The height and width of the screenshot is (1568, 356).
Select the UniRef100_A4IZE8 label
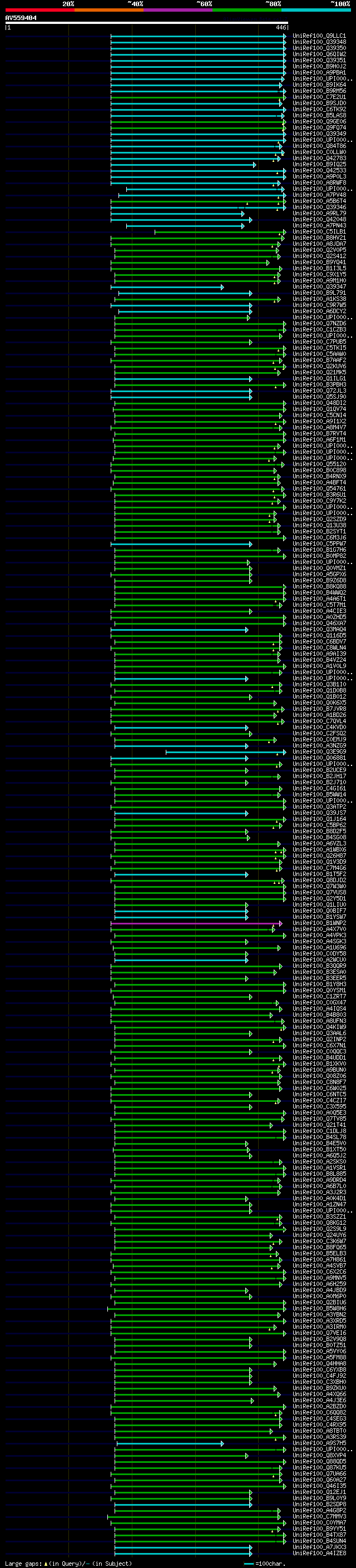[x=319, y=1554]
